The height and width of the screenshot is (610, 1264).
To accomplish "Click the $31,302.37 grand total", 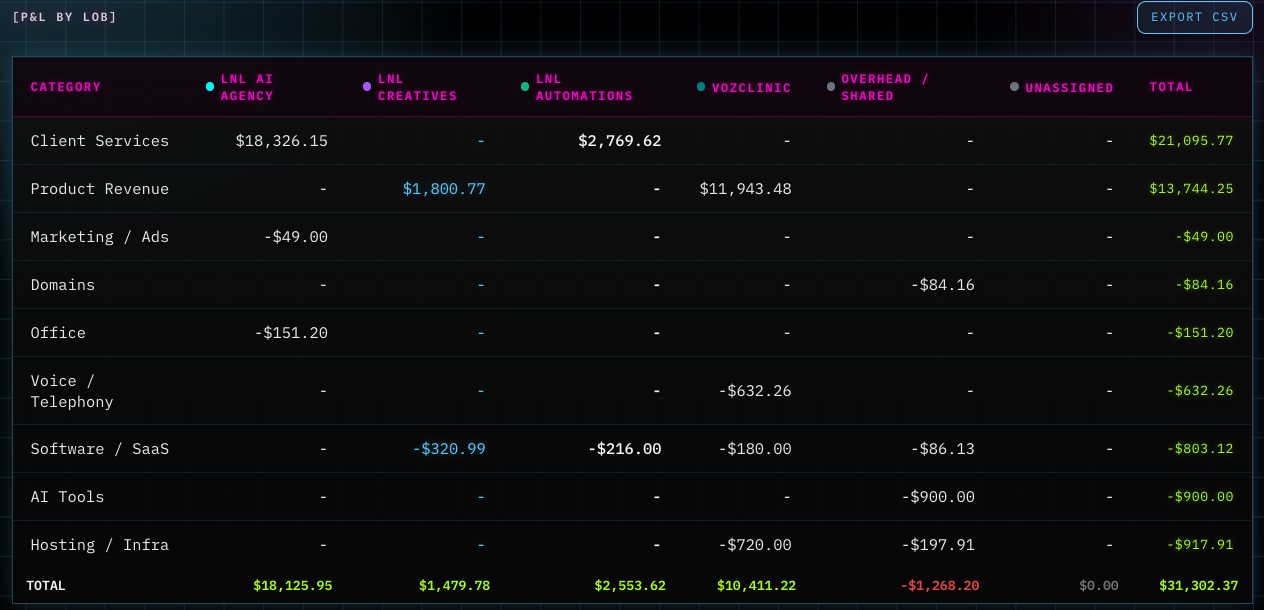I will 1199,586.
